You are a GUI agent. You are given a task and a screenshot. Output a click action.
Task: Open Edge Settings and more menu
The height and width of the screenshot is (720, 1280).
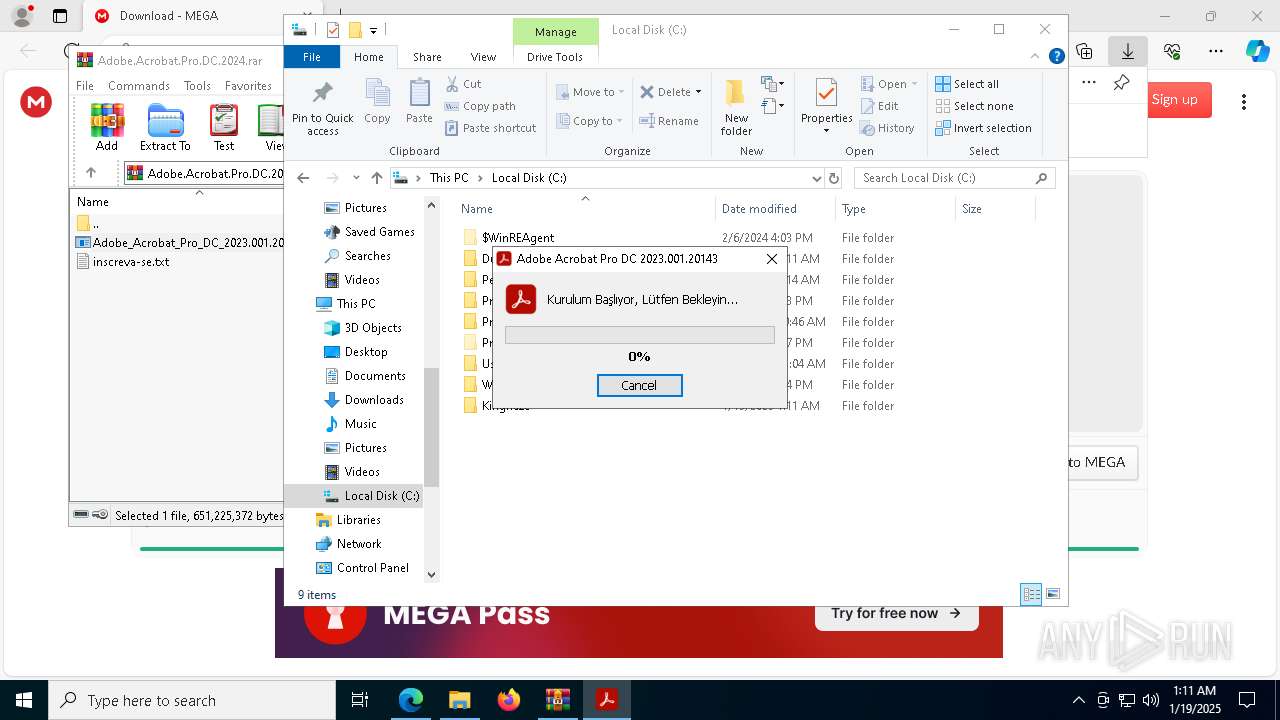coord(1216,51)
